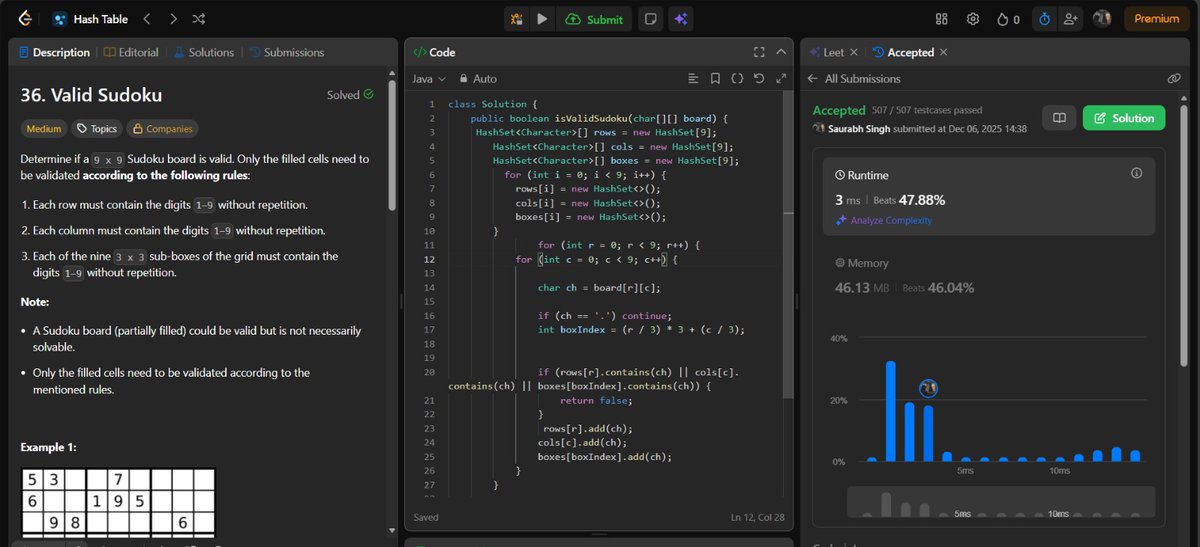1200x547 pixels.
Task: Click line number 12 in editor
Action: click(x=429, y=259)
